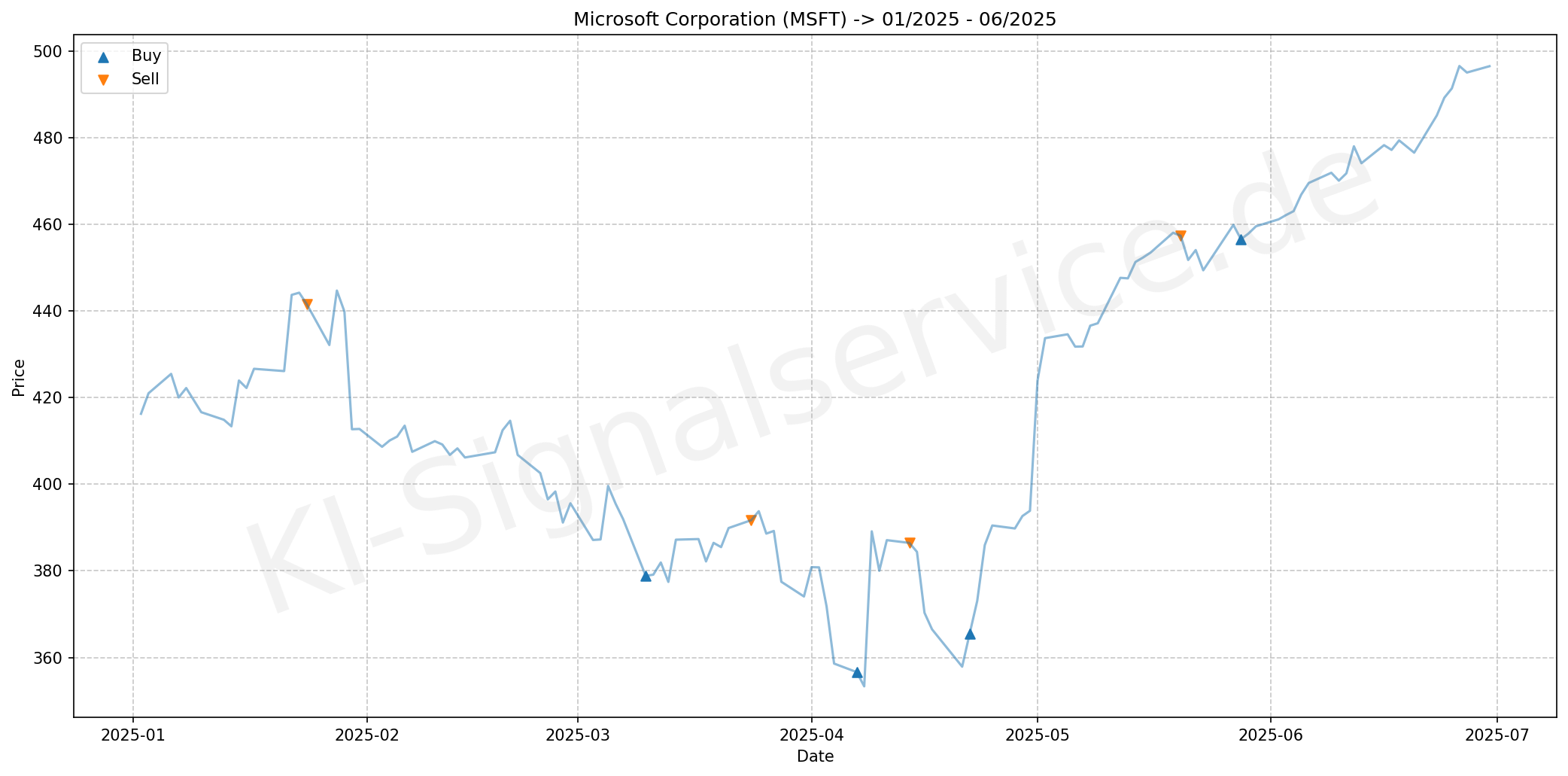This screenshot has width=1568, height=776.
Task: Click the 2025-03 x-axis tick label
Action: (x=577, y=735)
